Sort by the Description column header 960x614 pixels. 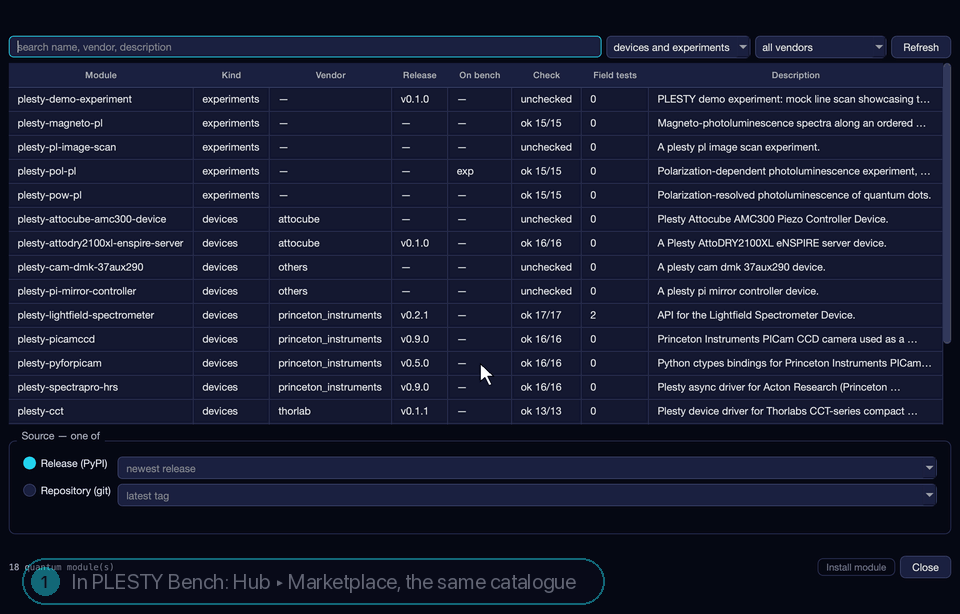point(795,75)
